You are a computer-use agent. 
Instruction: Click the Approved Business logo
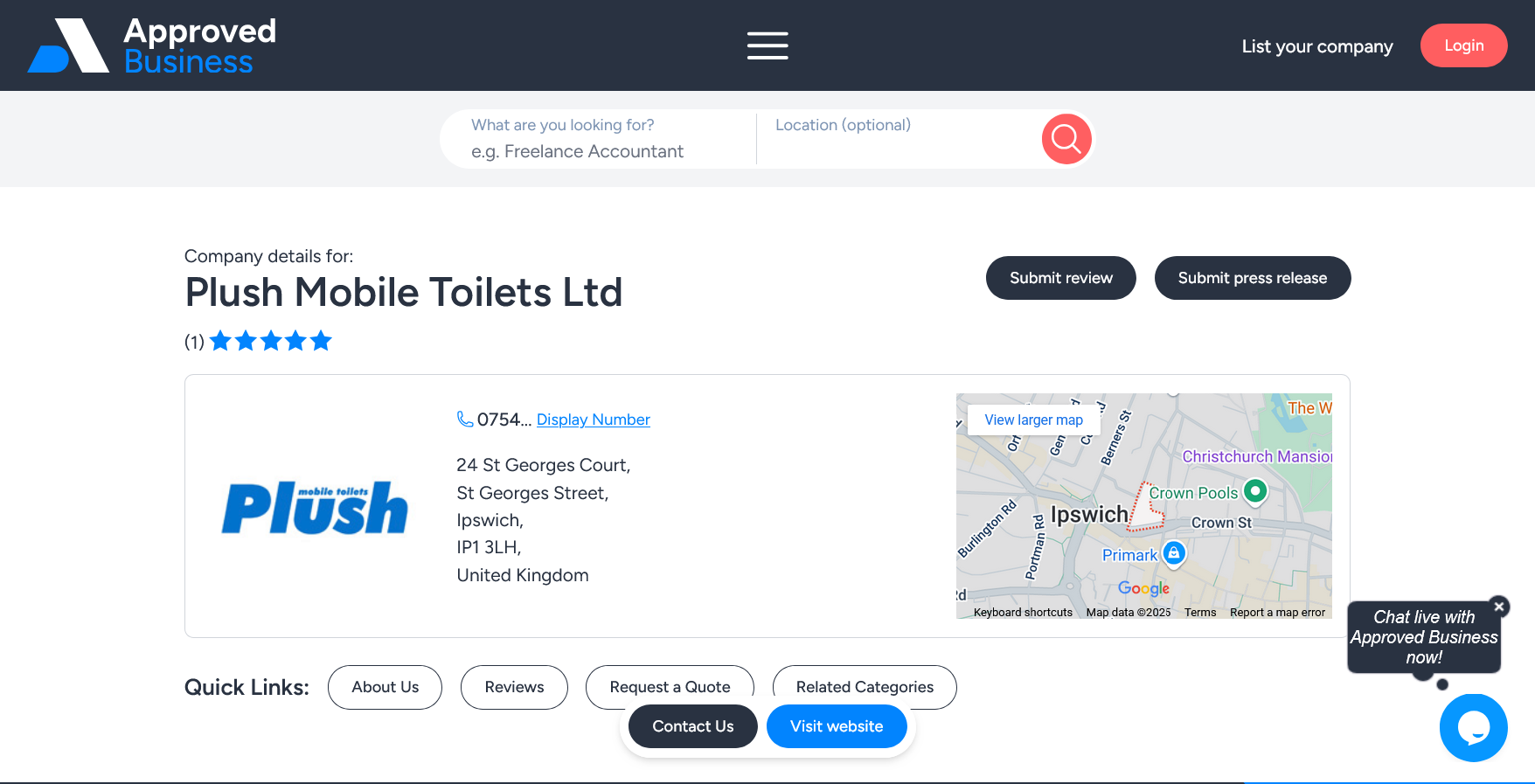152,45
